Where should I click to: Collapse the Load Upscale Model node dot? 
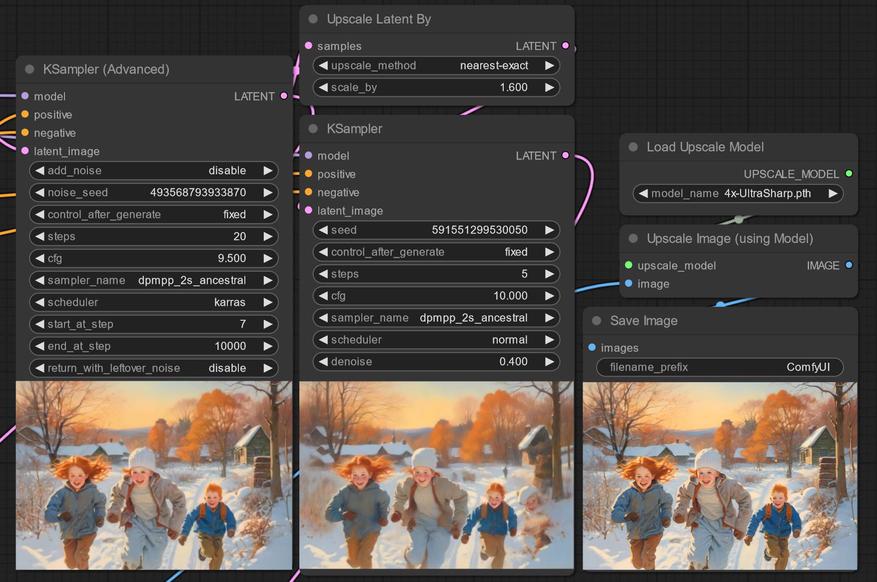tap(633, 147)
